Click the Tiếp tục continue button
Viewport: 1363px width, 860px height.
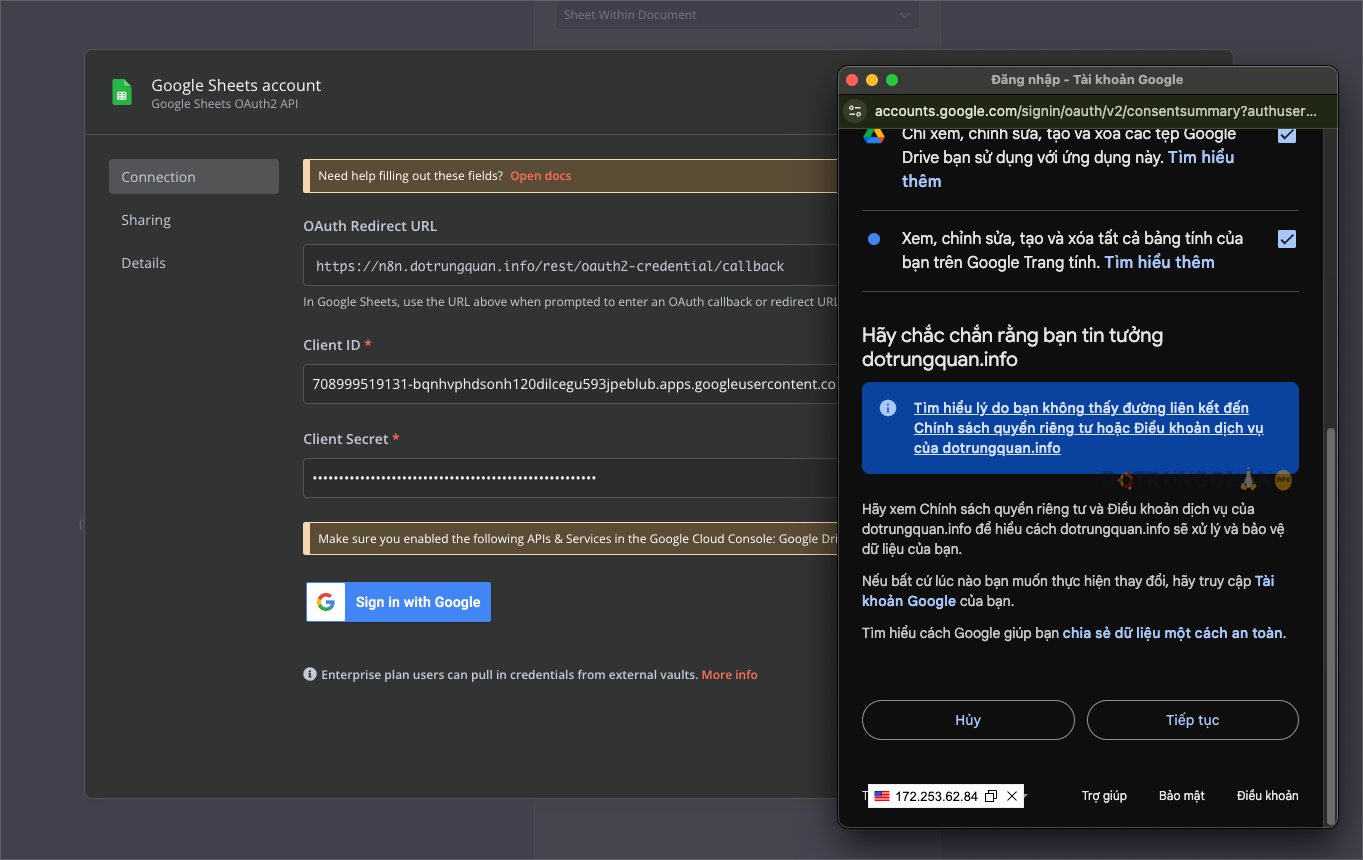tap(1193, 720)
